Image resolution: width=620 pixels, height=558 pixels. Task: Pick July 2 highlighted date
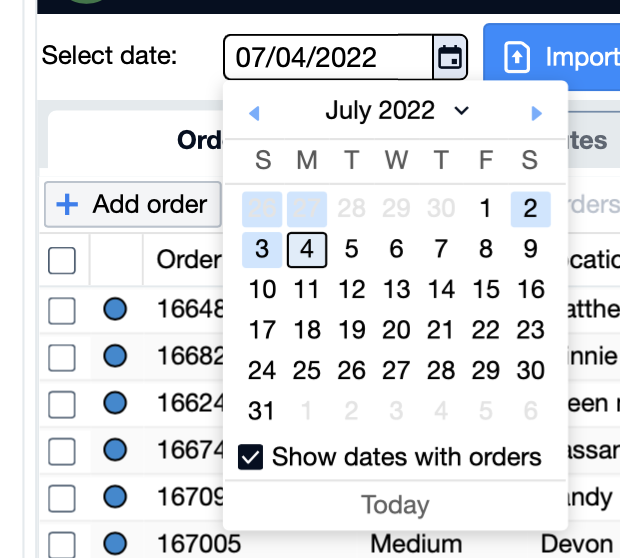point(530,209)
